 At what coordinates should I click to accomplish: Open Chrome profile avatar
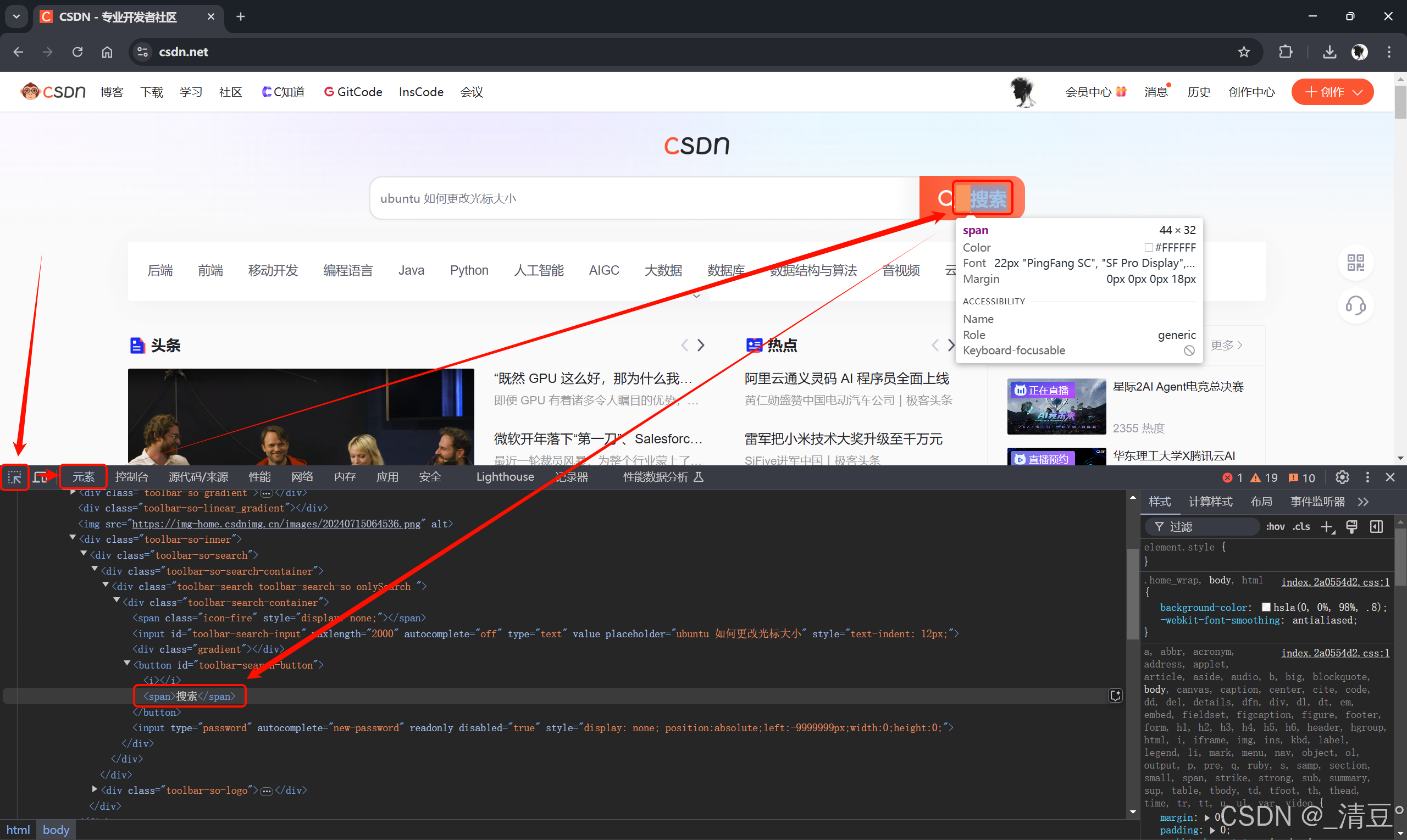1359,52
